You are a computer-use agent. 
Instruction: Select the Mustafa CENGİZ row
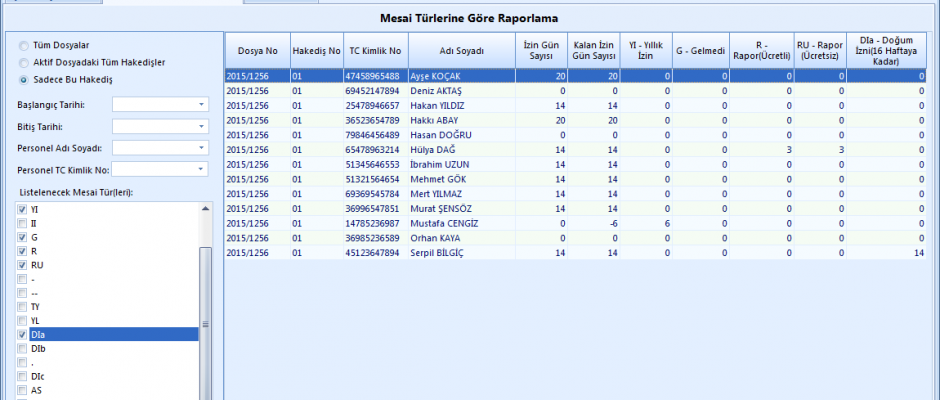point(440,223)
